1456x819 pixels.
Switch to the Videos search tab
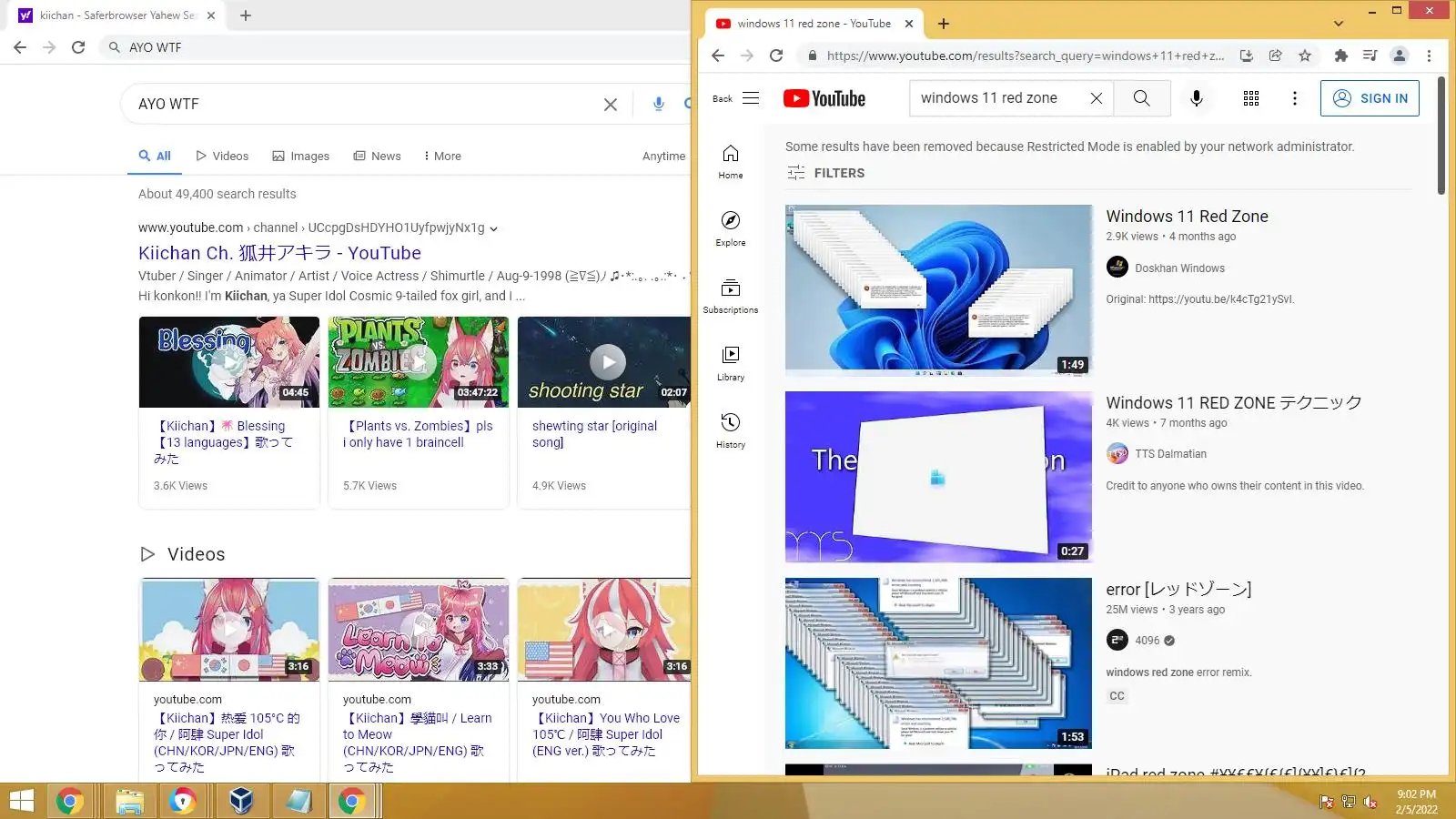point(222,157)
